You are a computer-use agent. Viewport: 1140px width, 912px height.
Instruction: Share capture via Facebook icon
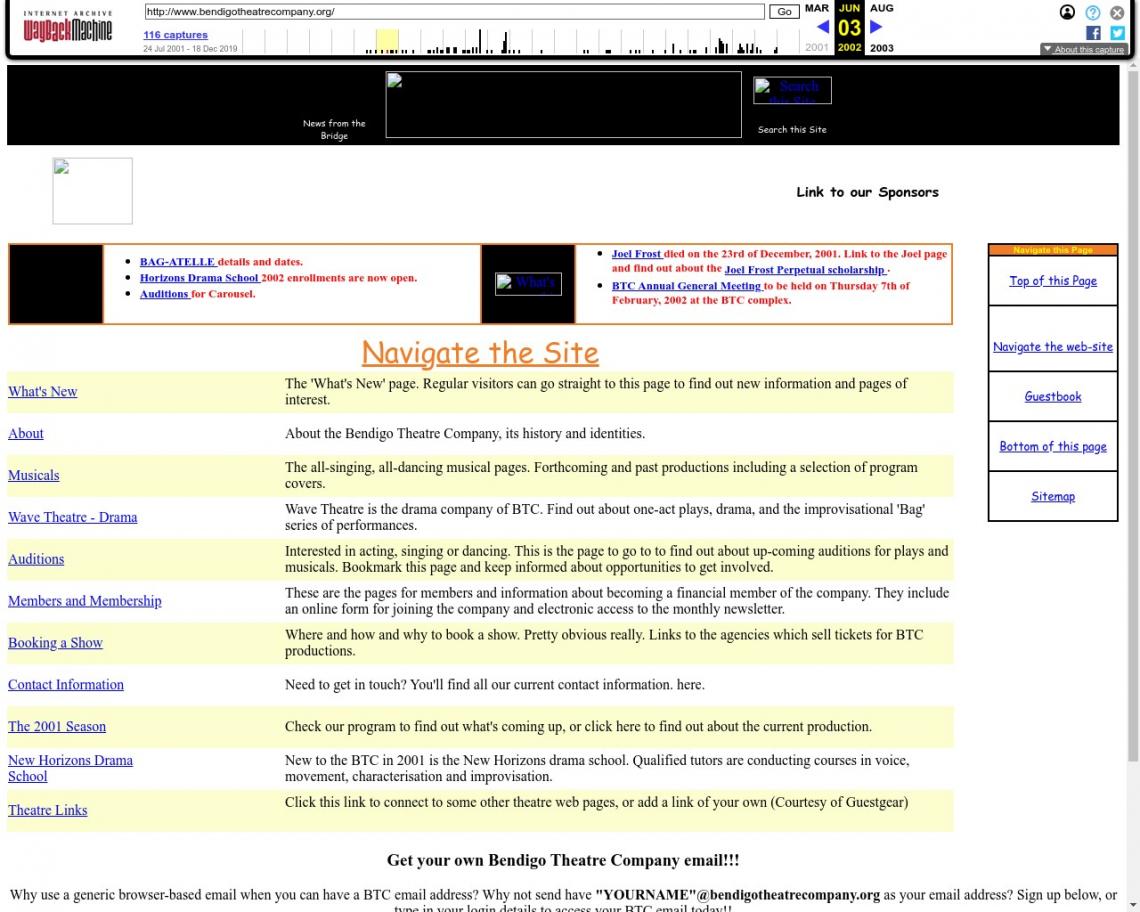(1093, 33)
